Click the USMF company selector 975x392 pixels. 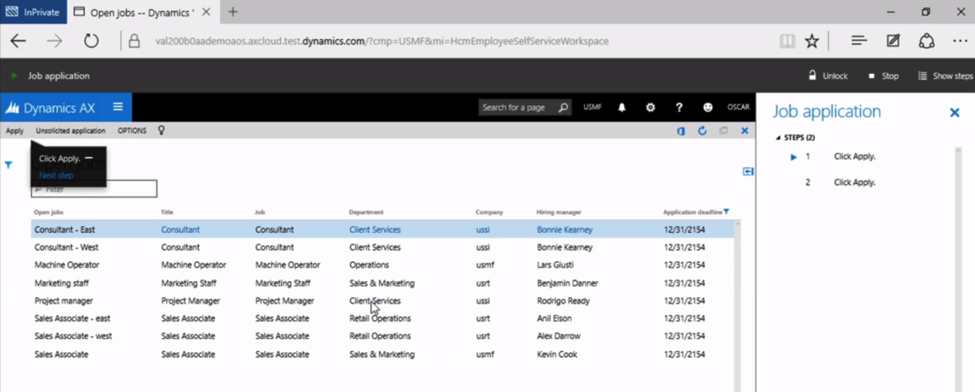click(x=592, y=108)
